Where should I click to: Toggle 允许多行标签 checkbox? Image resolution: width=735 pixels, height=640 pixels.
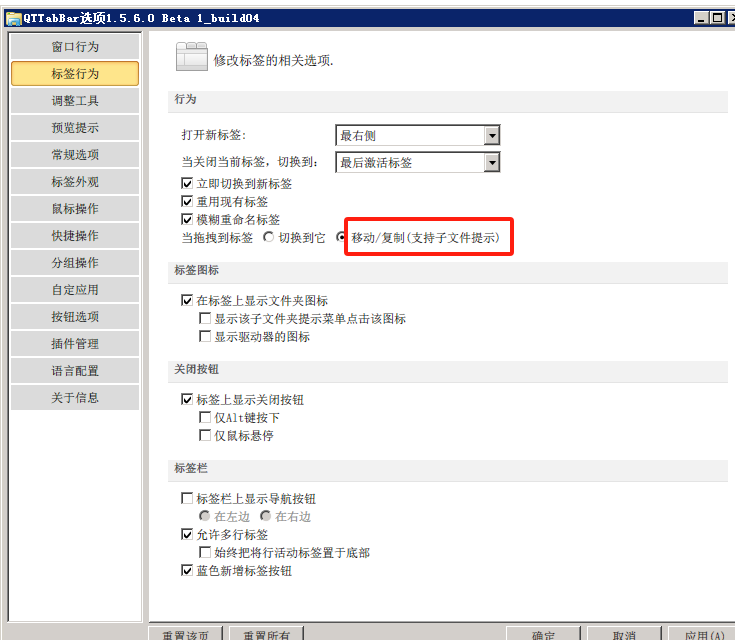point(187,535)
